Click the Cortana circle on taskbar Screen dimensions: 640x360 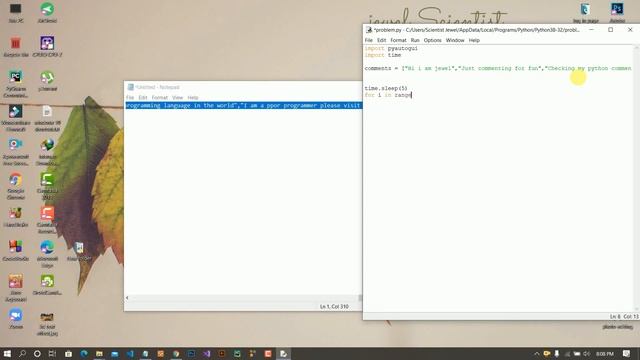pyautogui.click(x=37, y=353)
